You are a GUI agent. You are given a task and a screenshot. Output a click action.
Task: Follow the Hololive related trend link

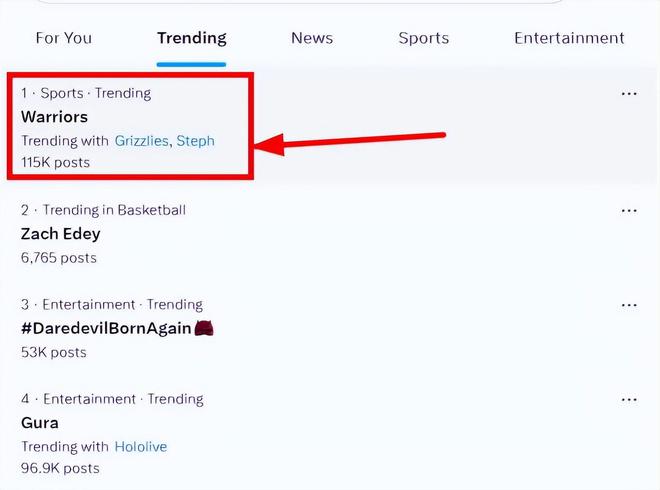click(x=140, y=446)
